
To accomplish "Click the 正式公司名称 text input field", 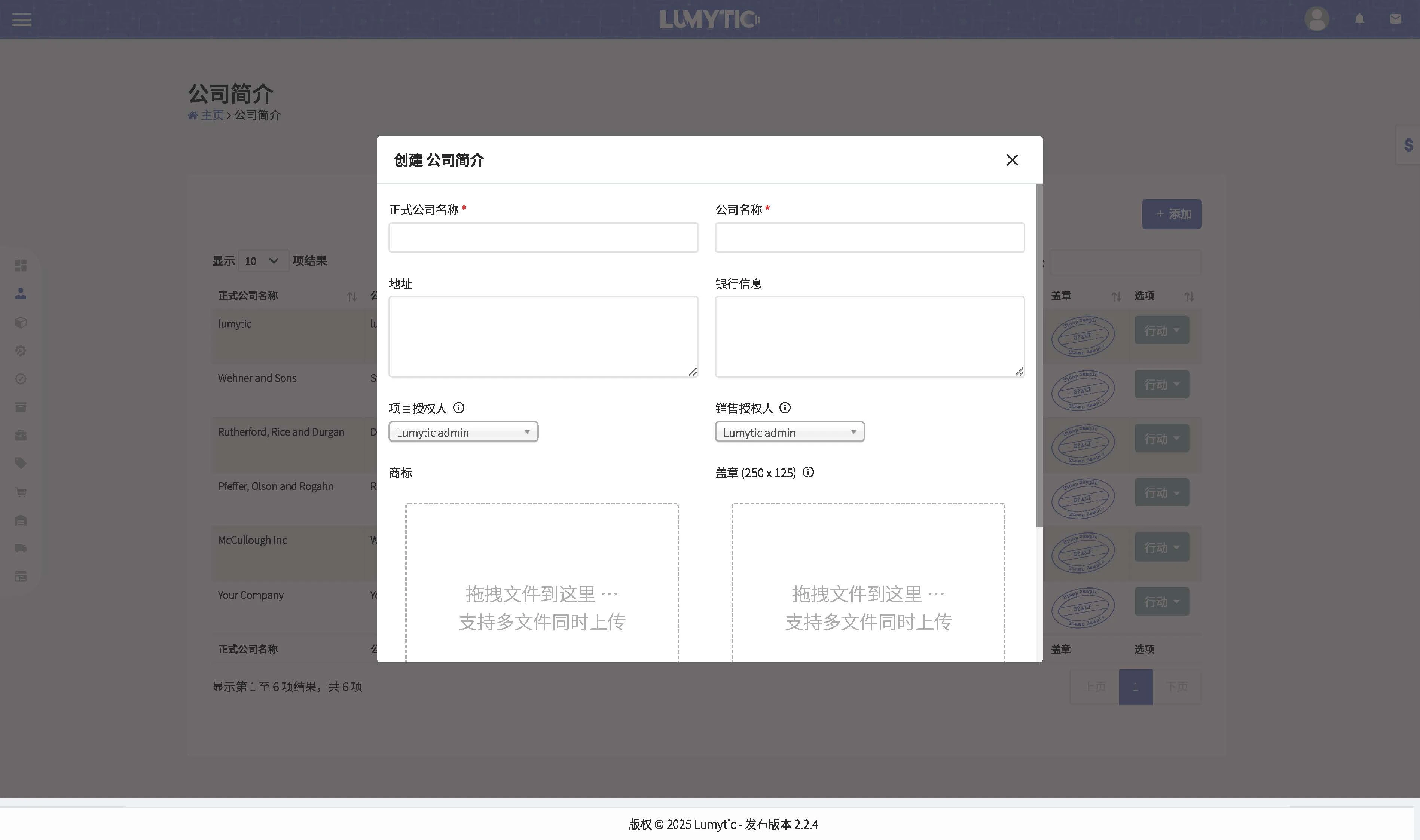I will 543,237.
